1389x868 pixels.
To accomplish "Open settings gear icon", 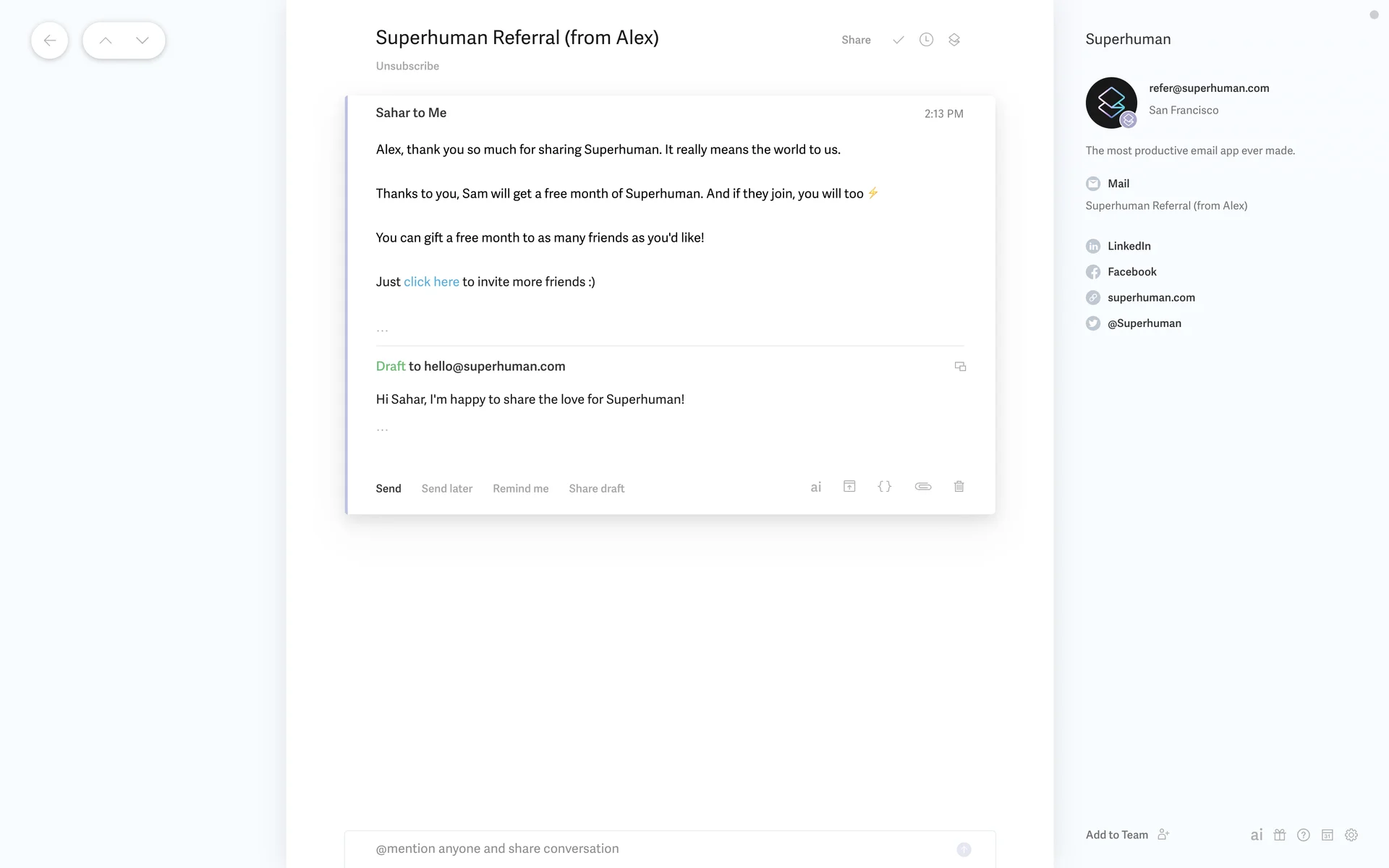I will click(1351, 835).
